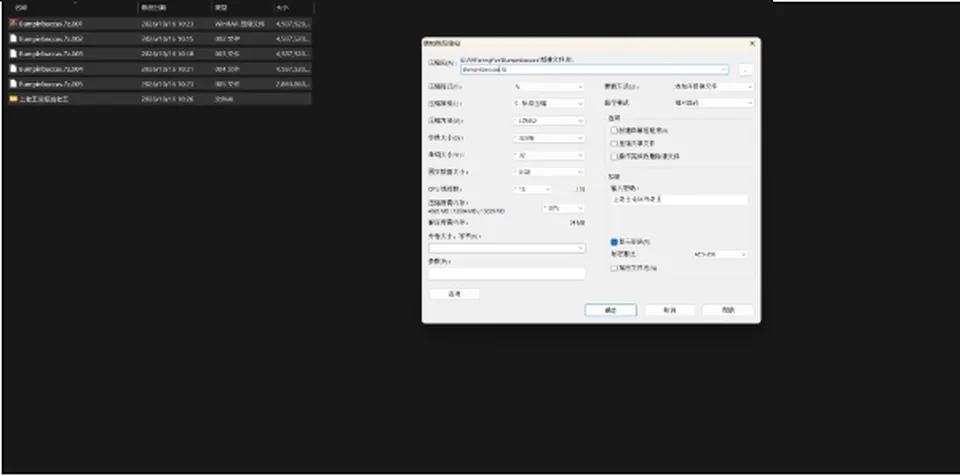Confirm with the 确定 (OK) button

(610, 310)
